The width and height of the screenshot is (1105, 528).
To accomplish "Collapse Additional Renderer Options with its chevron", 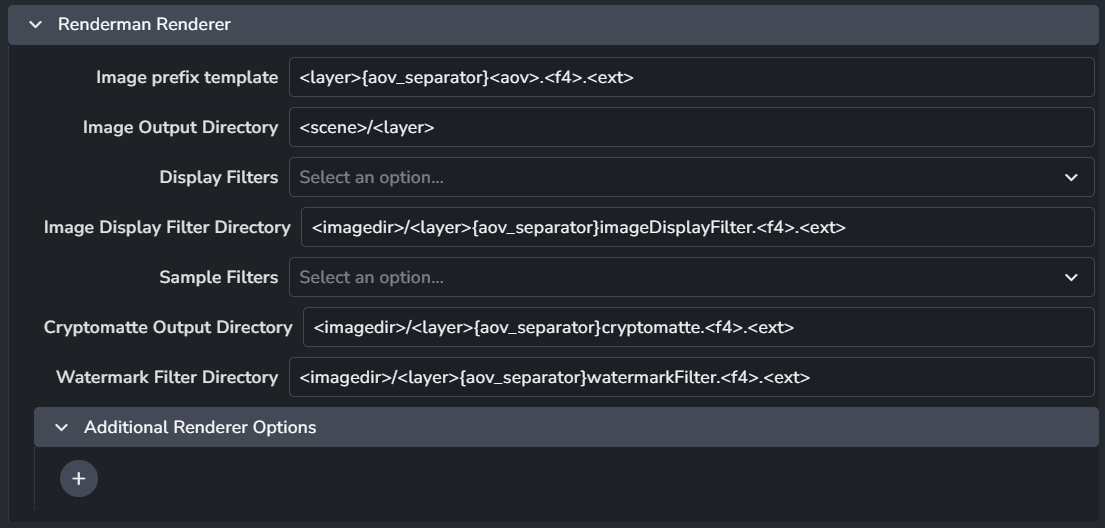I will pos(62,427).
